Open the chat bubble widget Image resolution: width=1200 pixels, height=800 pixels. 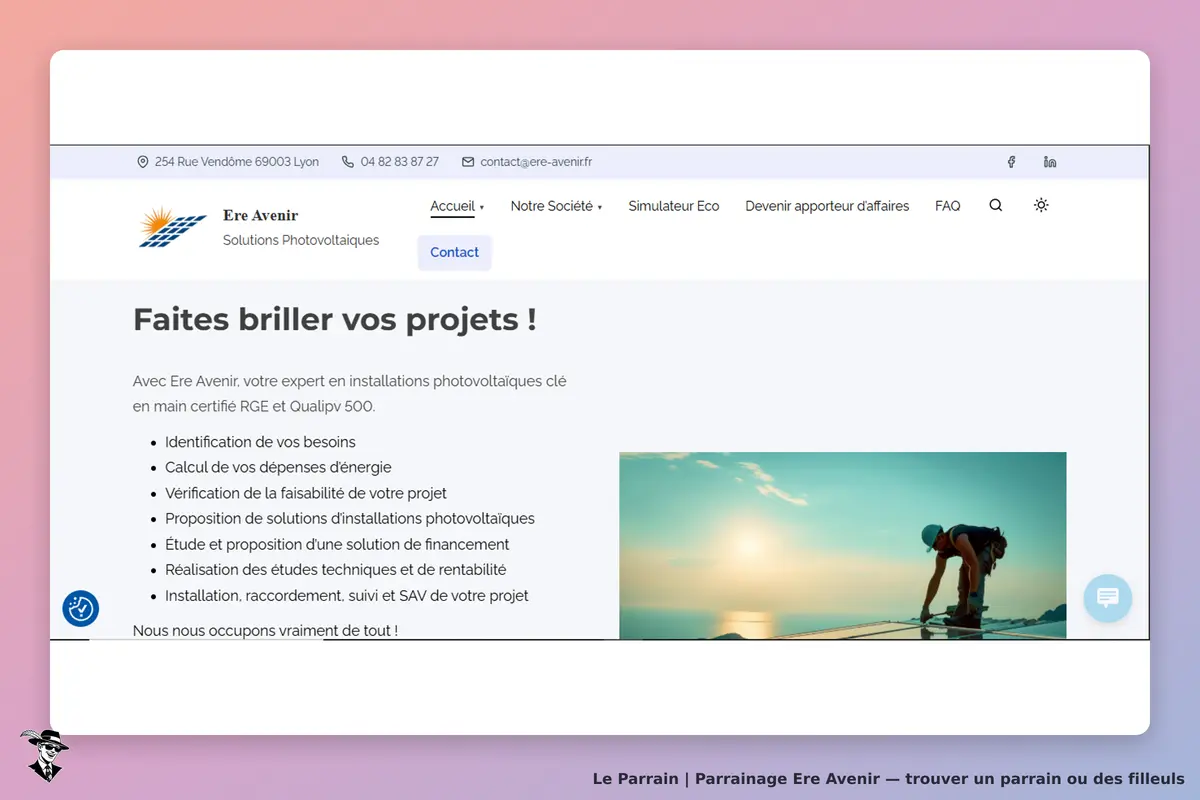click(x=1108, y=598)
